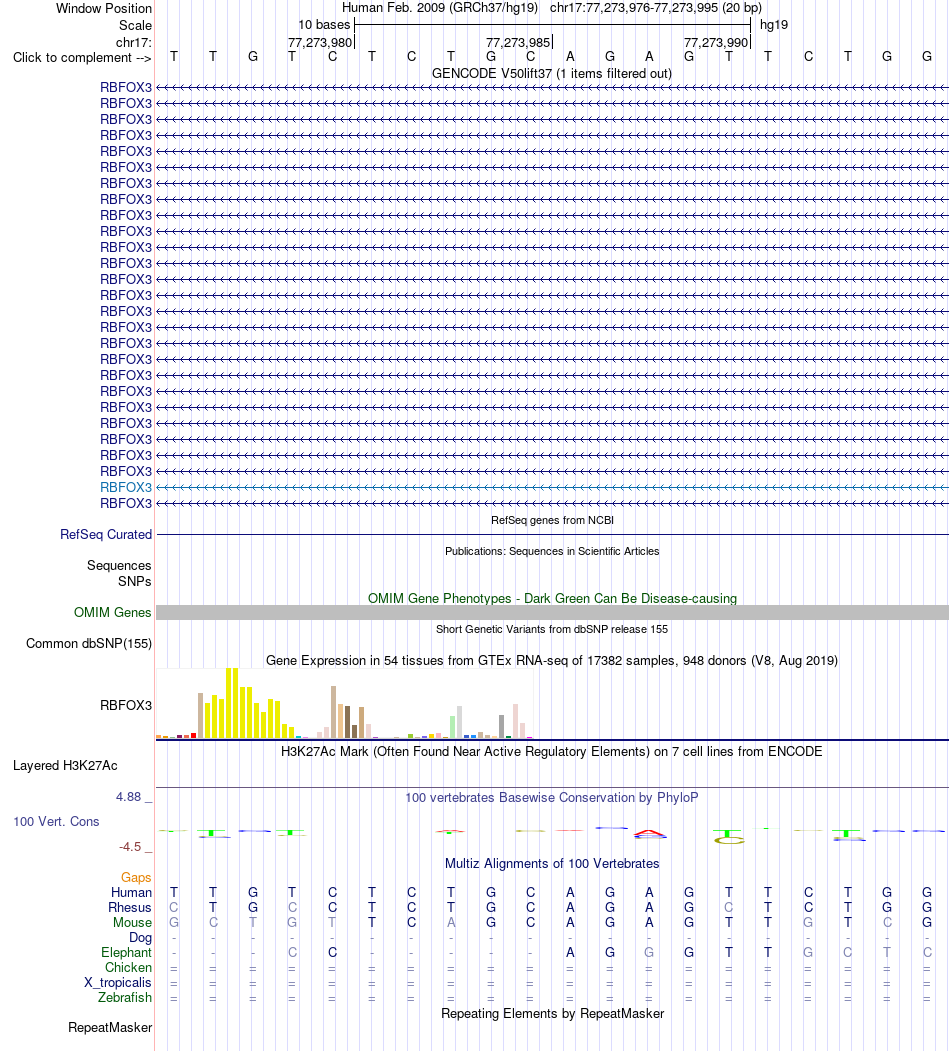Click 'Human Feb. 2009 (GRCh37/hg19)' title text
This screenshot has width=950, height=1051.
(x=440, y=8)
